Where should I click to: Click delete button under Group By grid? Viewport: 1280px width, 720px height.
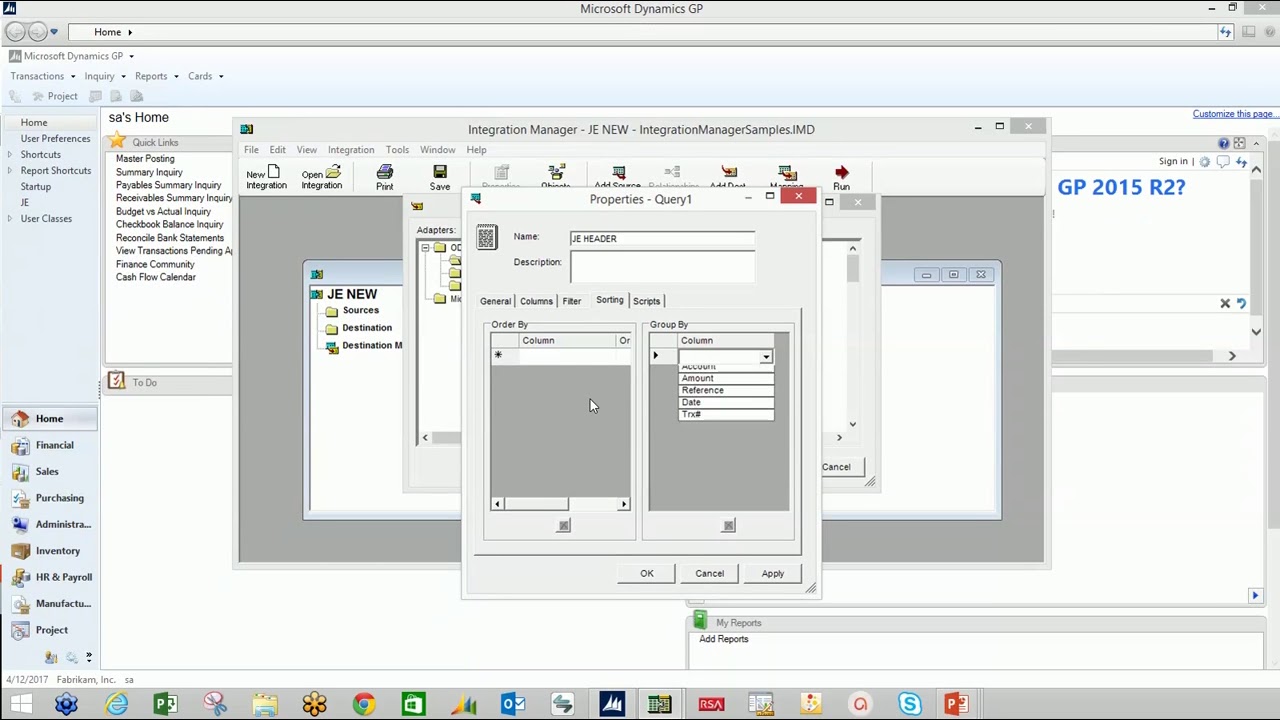click(x=728, y=526)
